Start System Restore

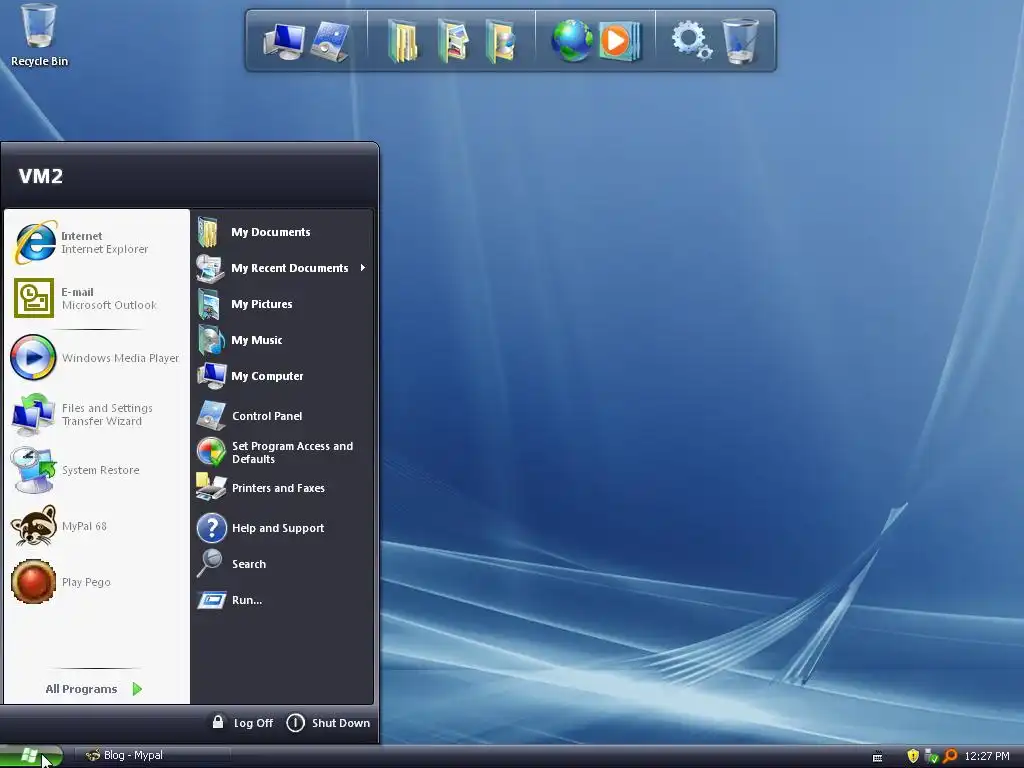click(x=97, y=470)
